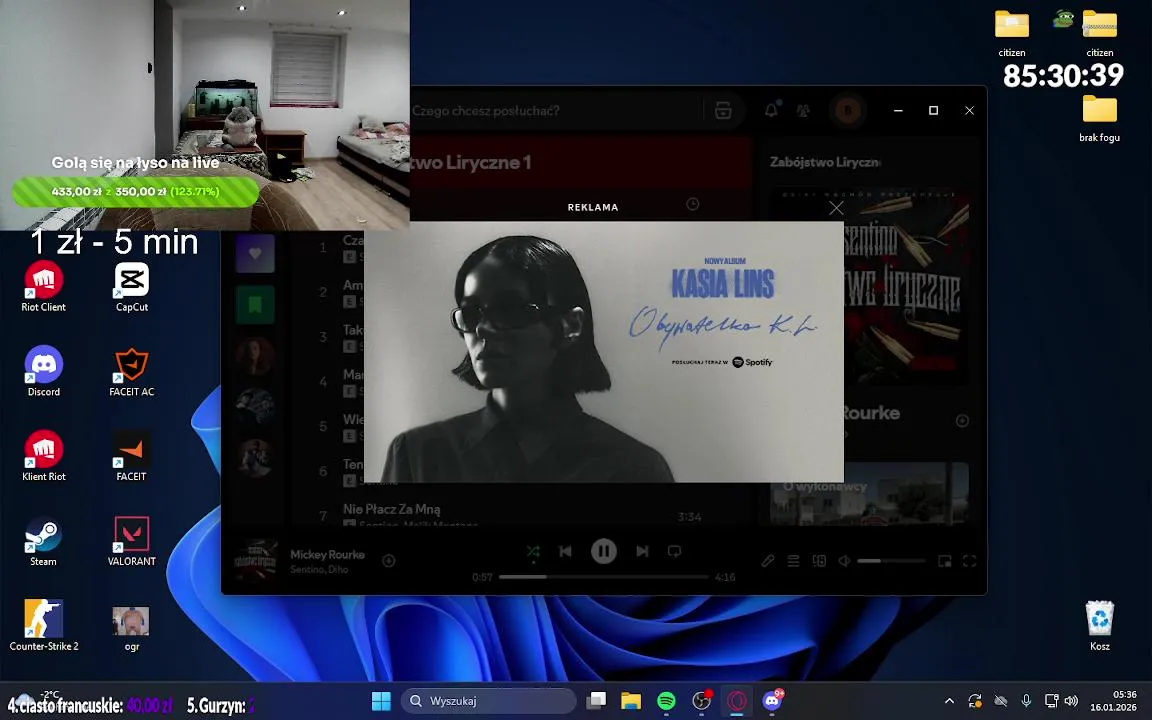
Task: Skip to previous track in Spotify
Action: (566, 551)
